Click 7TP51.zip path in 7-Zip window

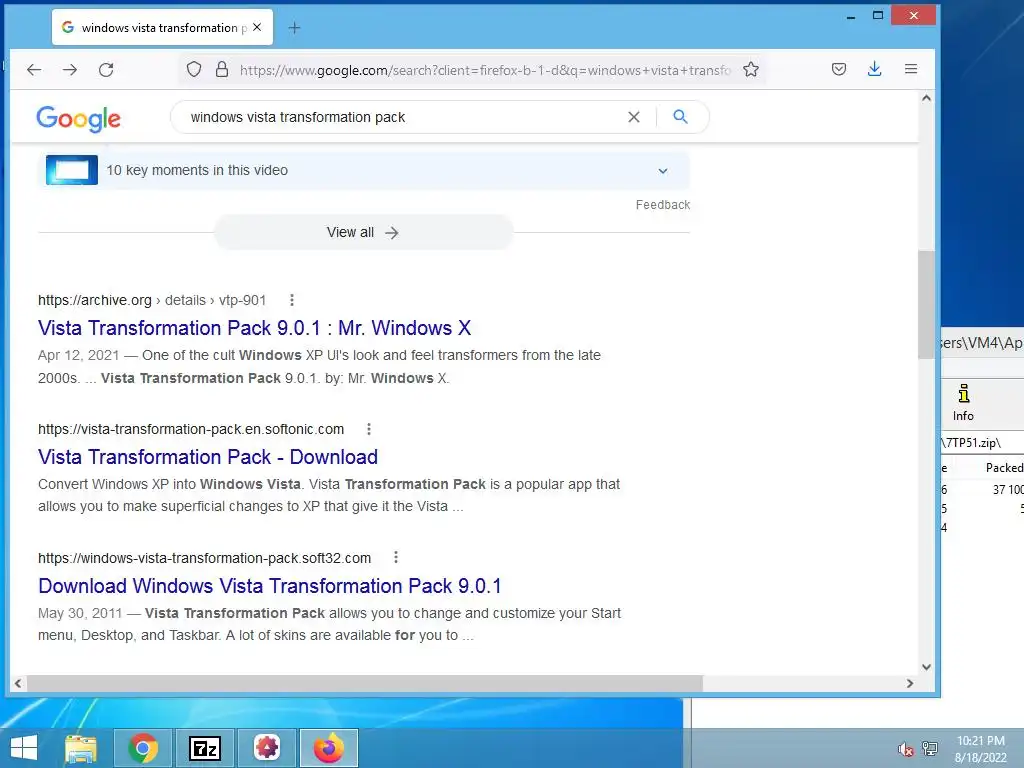tap(972, 443)
